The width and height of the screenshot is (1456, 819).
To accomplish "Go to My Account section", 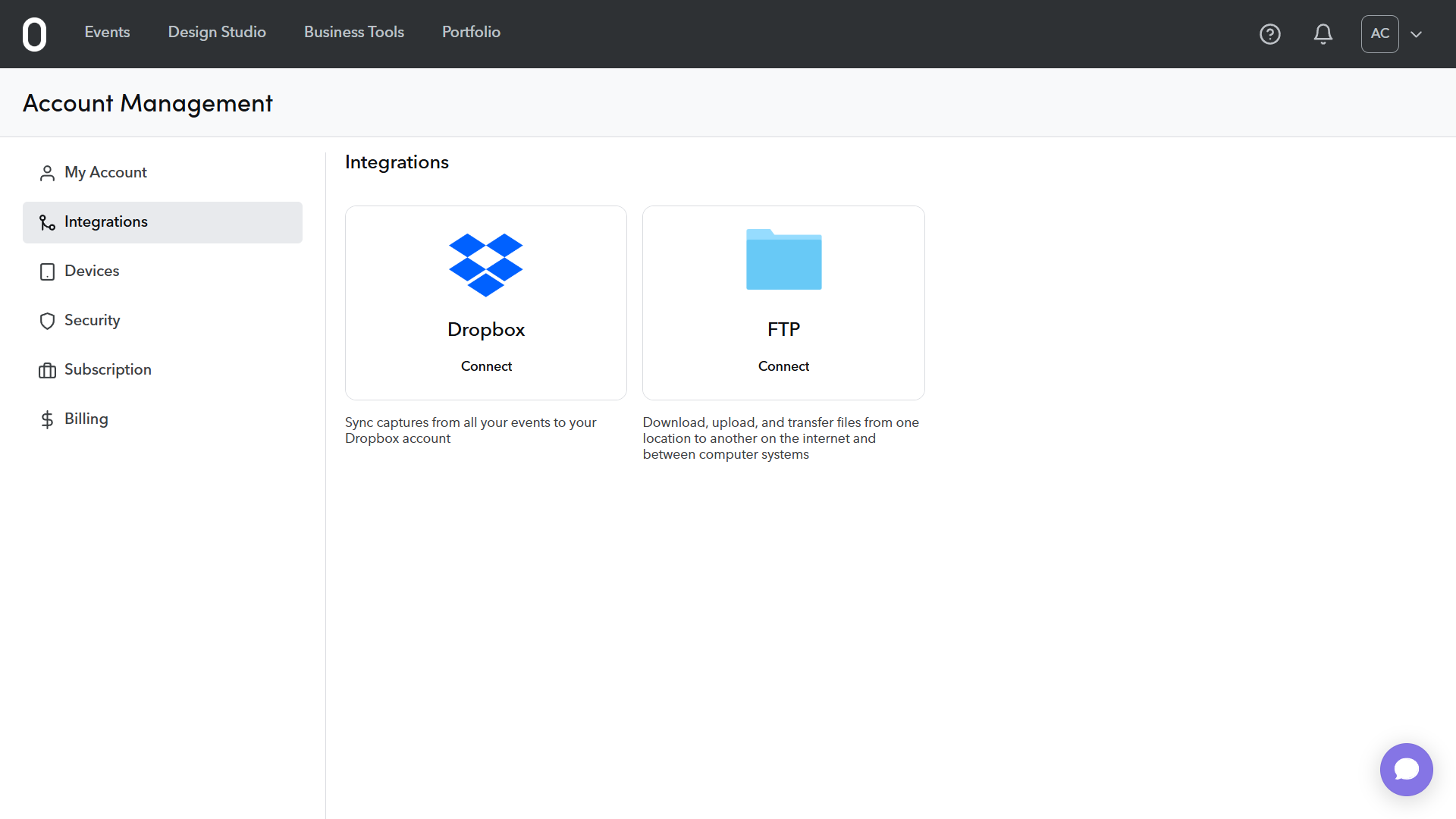I will point(162,173).
